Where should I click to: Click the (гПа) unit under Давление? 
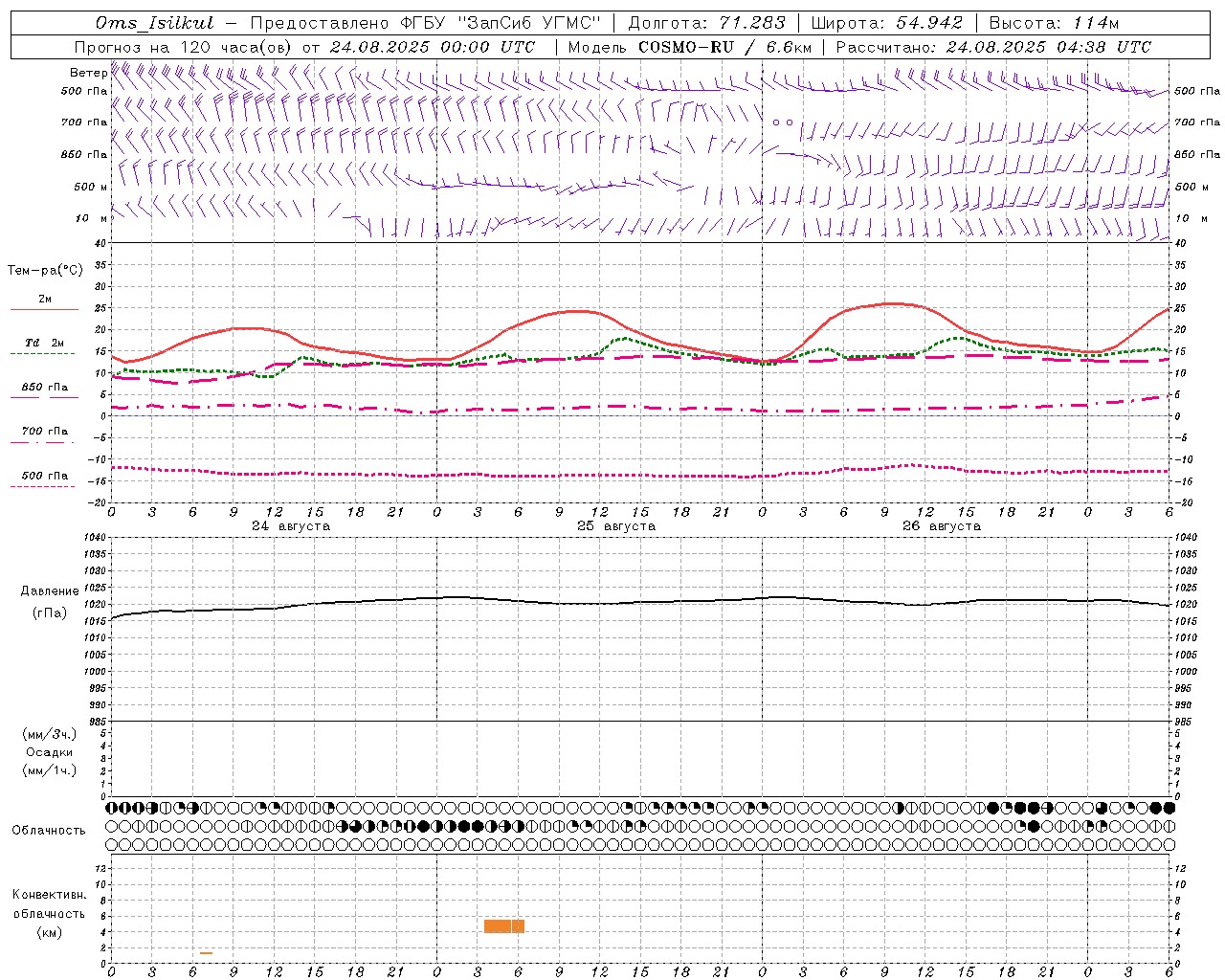[x=50, y=613]
